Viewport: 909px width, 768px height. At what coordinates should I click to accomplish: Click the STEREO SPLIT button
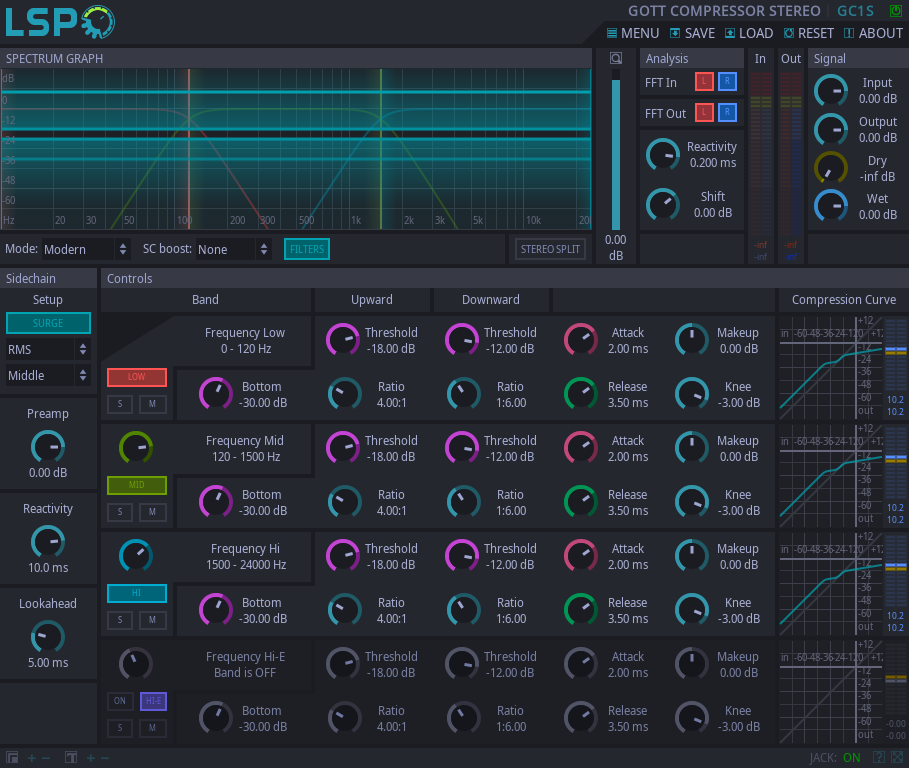coord(550,249)
